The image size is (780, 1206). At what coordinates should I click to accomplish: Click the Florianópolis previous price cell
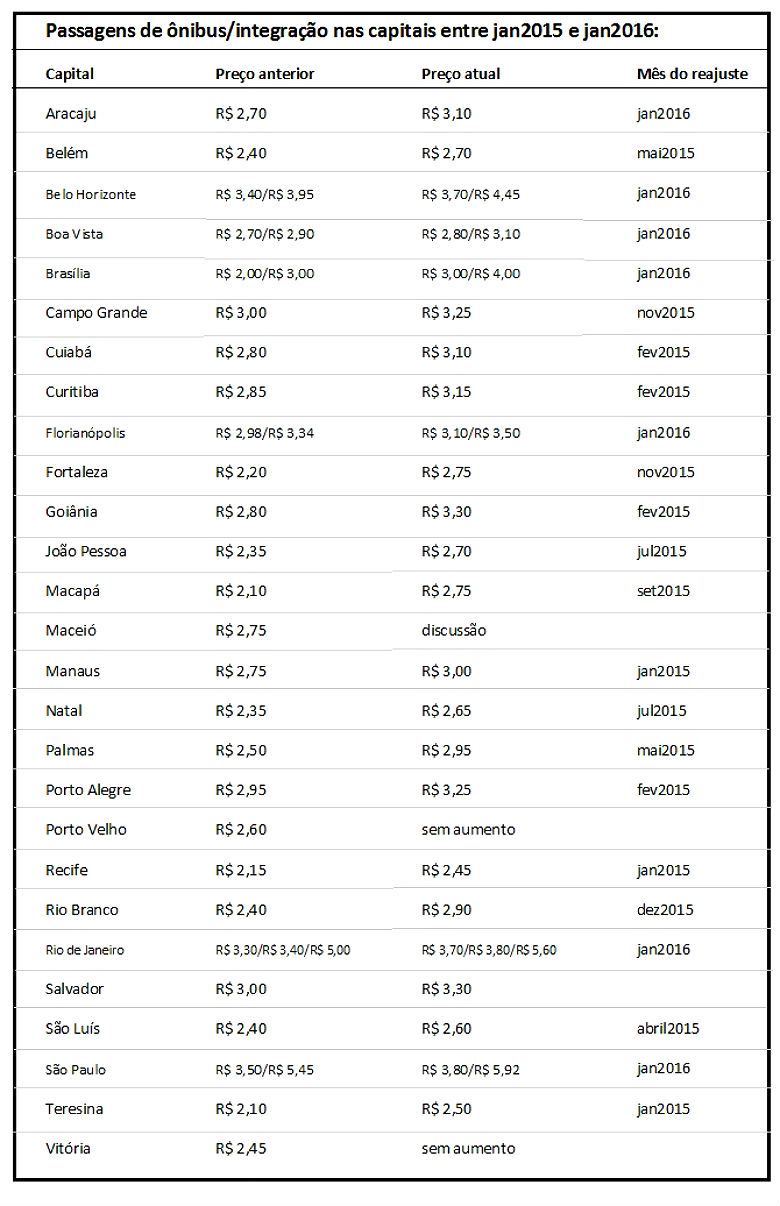[265, 433]
